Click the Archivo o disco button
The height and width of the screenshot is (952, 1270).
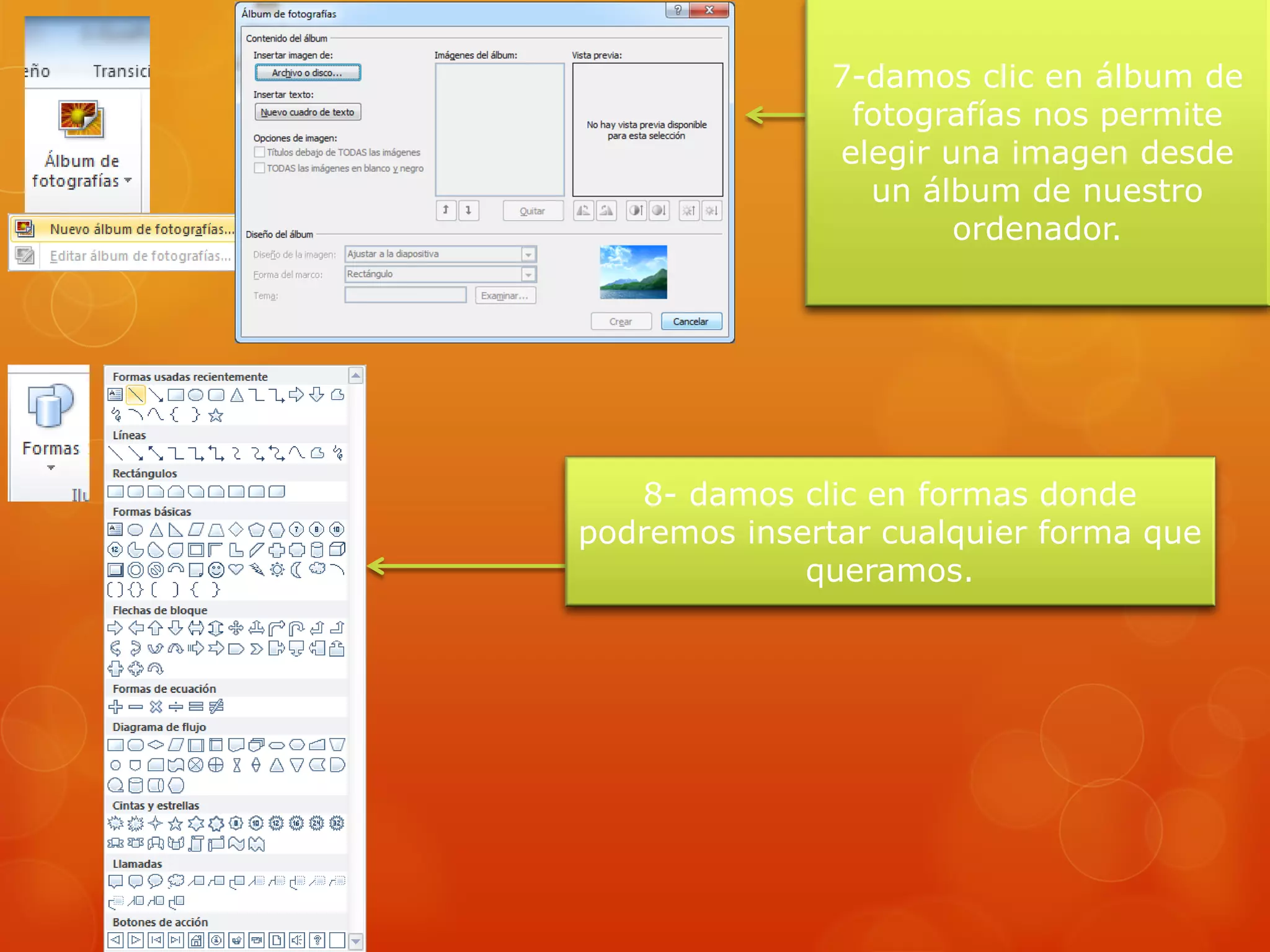(308, 73)
